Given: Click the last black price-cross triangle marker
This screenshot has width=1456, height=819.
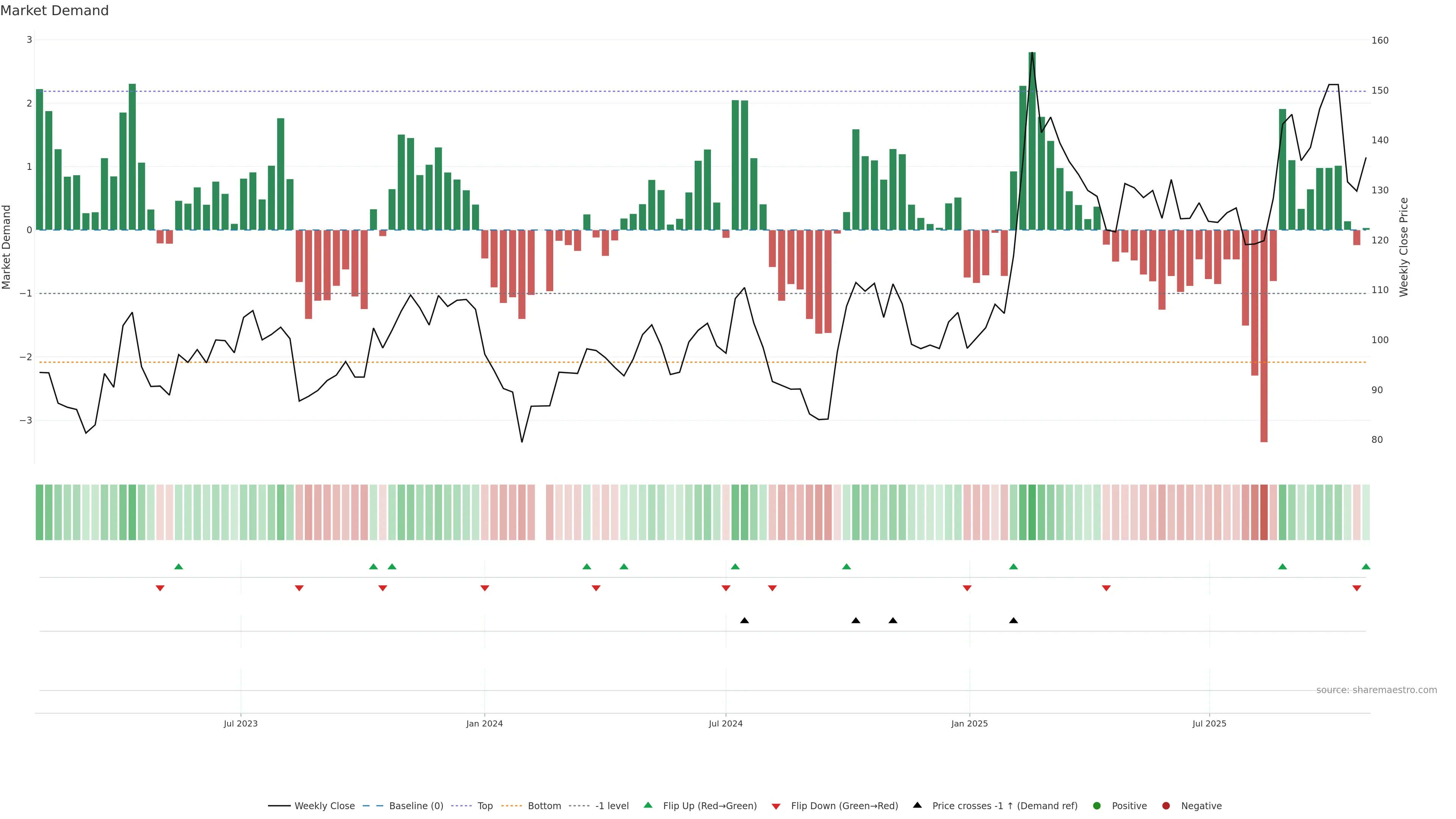Looking at the screenshot, I should [1014, 621].
